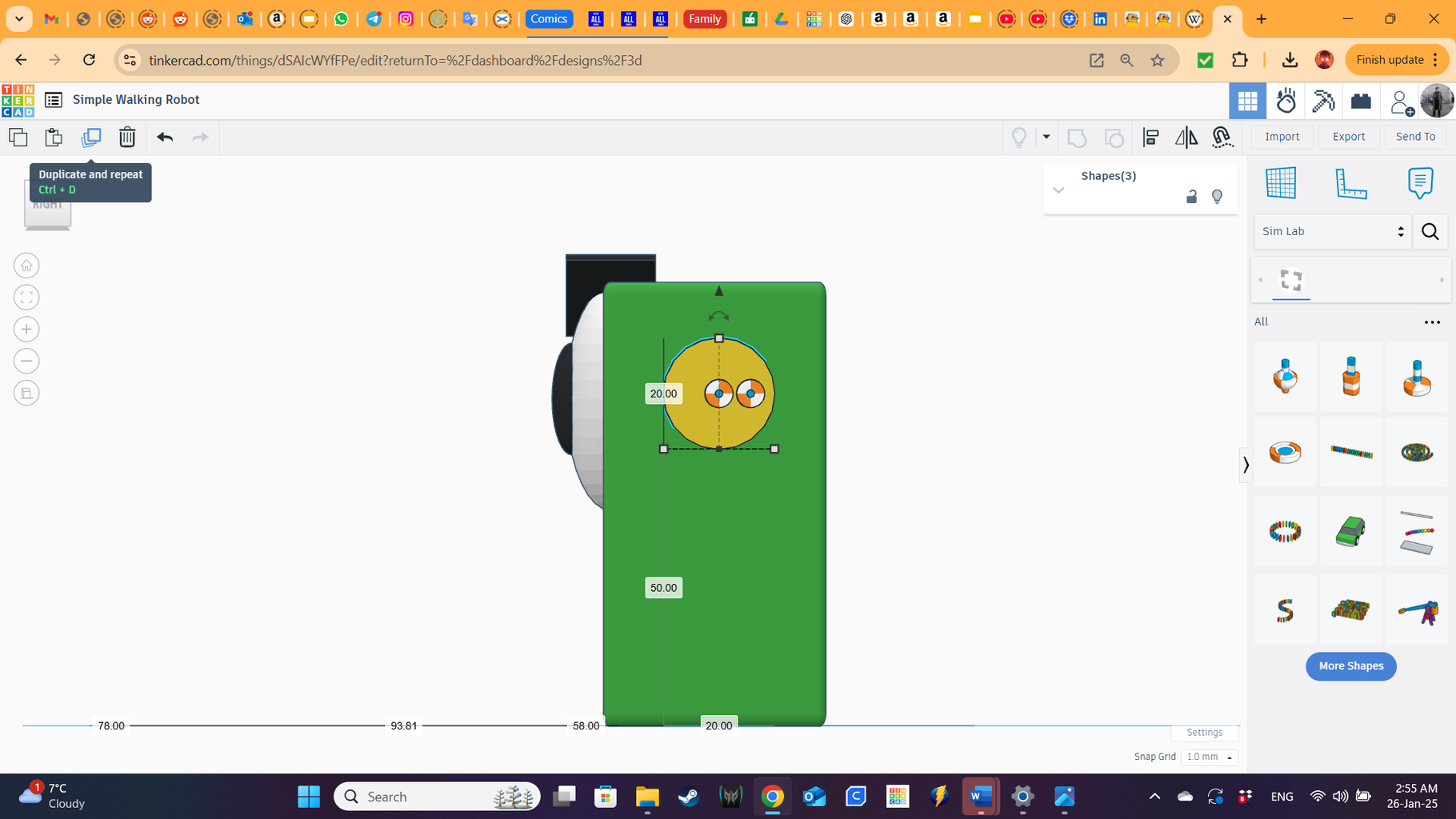This screenshot has height=819, width=1456.
Task: Open the browser tab search dropdown
Action: (x=19, y=19)
